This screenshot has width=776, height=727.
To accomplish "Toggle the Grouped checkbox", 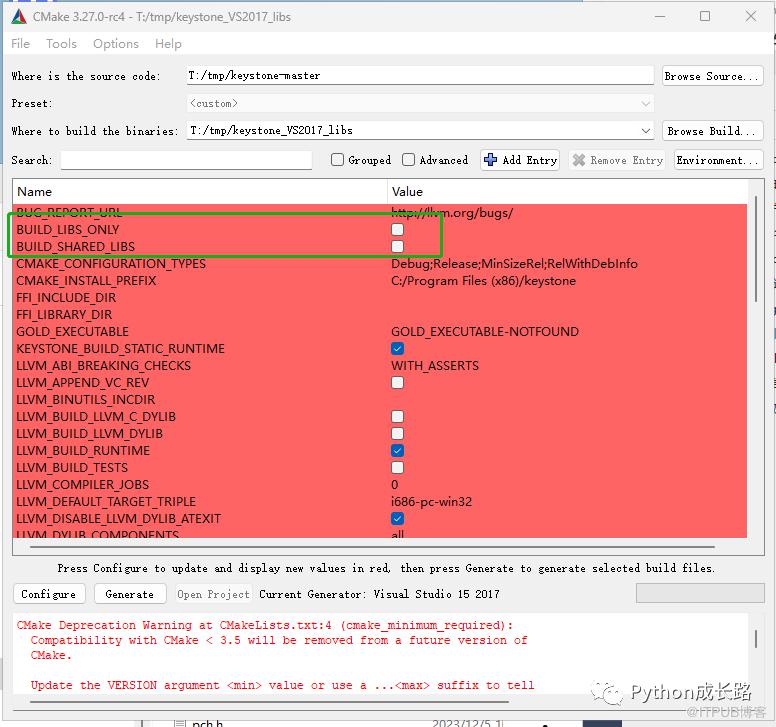I will tap(338, 160).
